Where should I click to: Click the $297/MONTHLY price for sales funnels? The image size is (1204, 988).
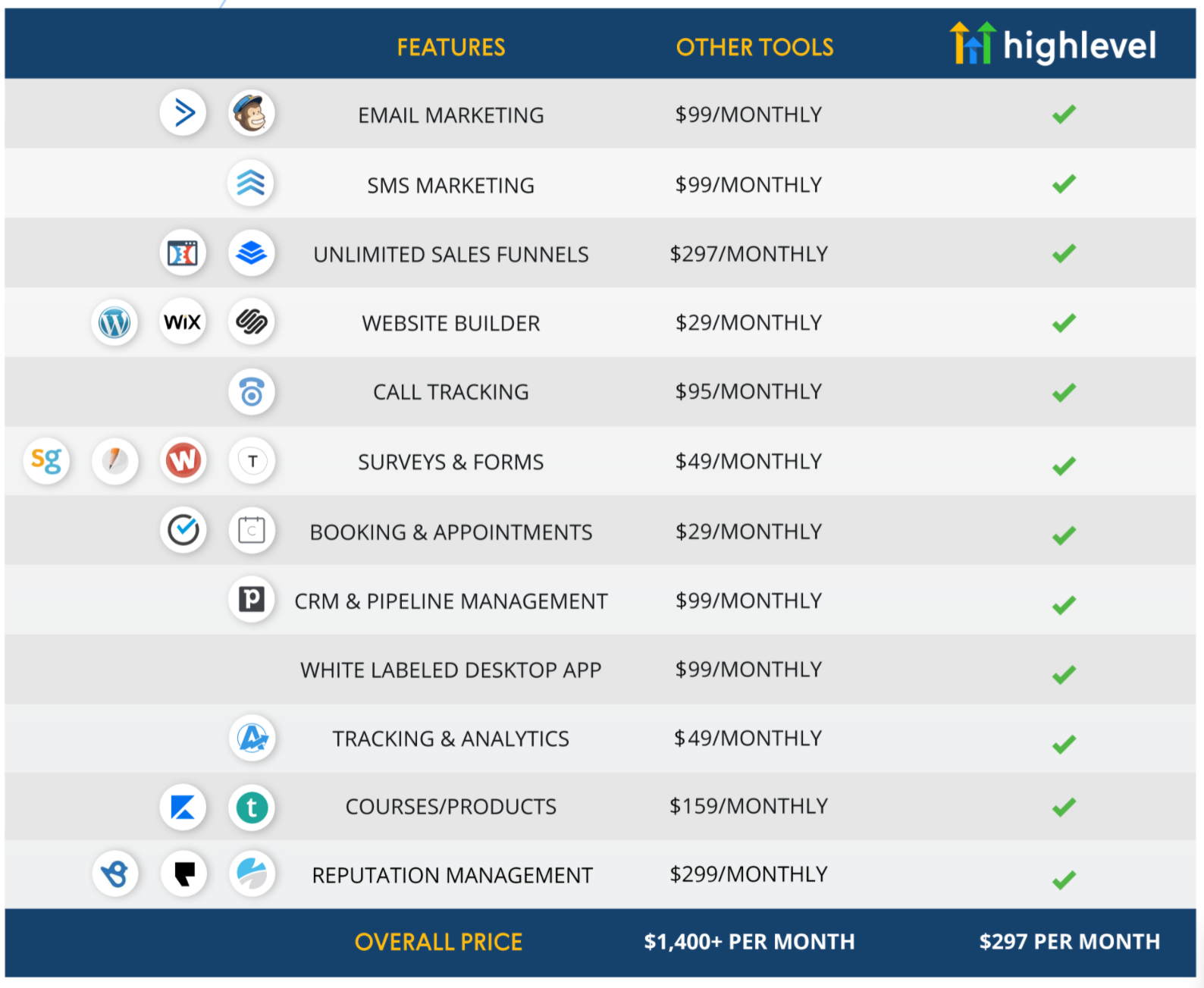[749, 254]
